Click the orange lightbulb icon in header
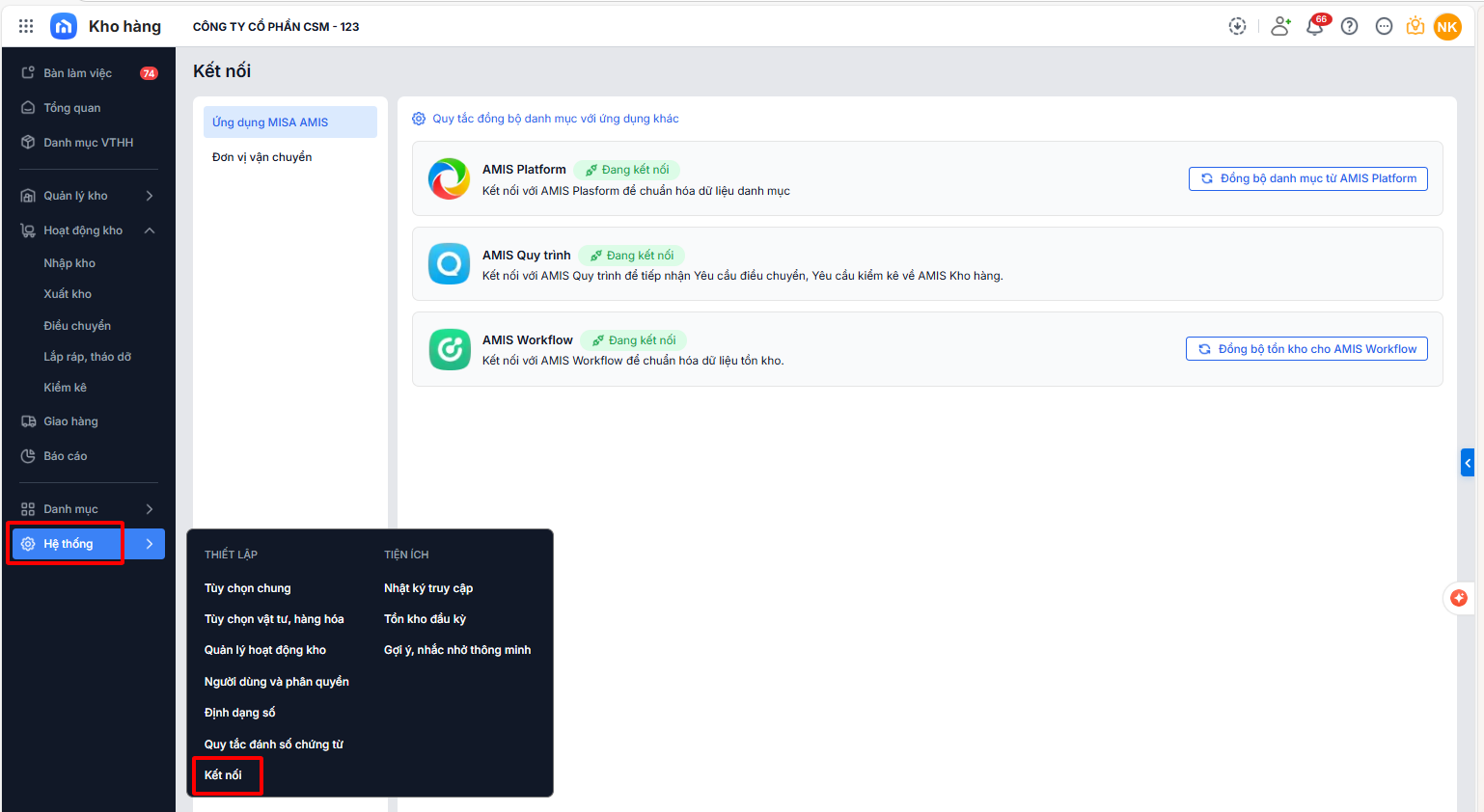The height and width of the screenshot is (812, 1484). 1415,26
